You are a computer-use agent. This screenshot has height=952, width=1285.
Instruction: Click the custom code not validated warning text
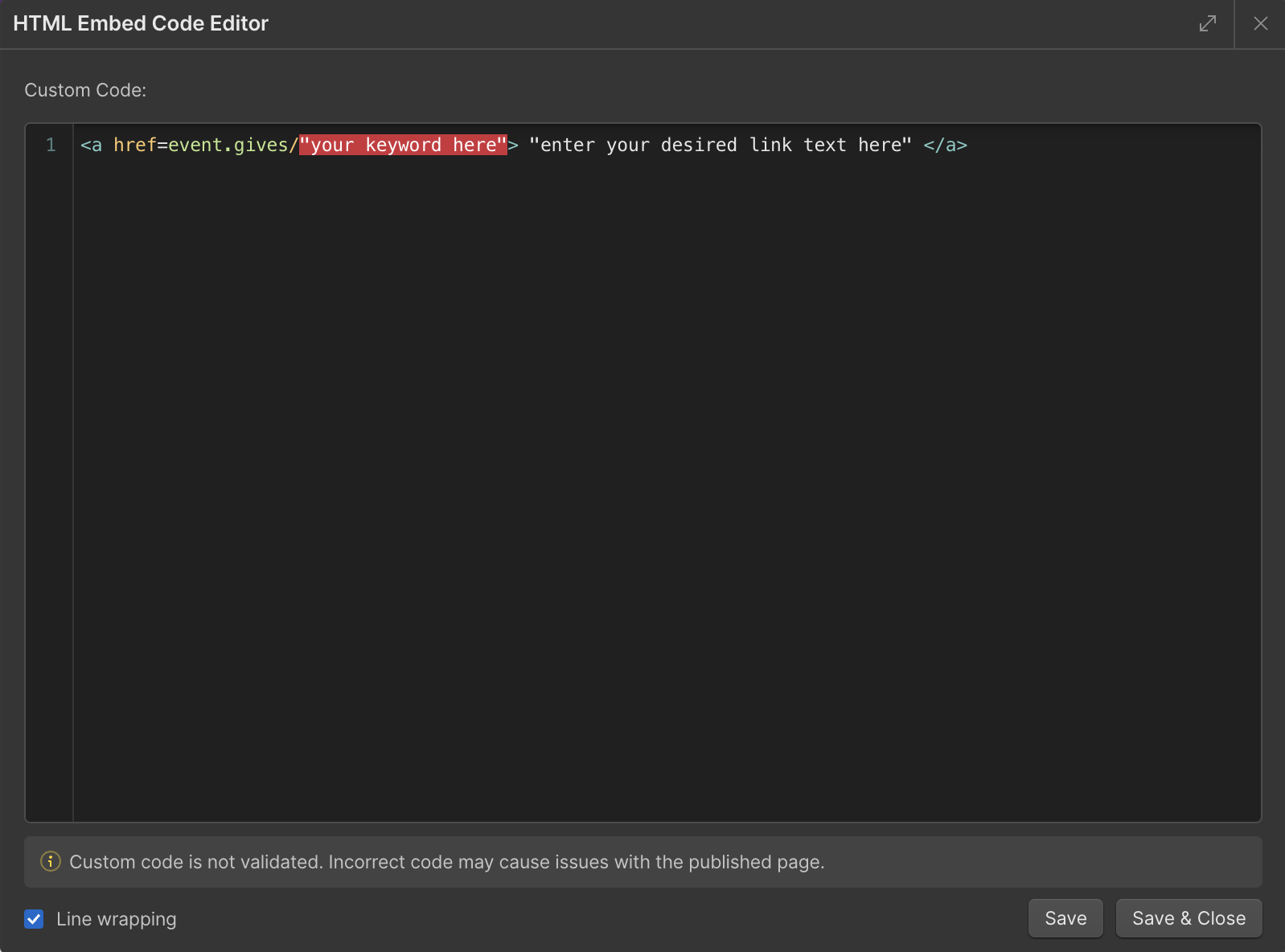tap(447, 862)
